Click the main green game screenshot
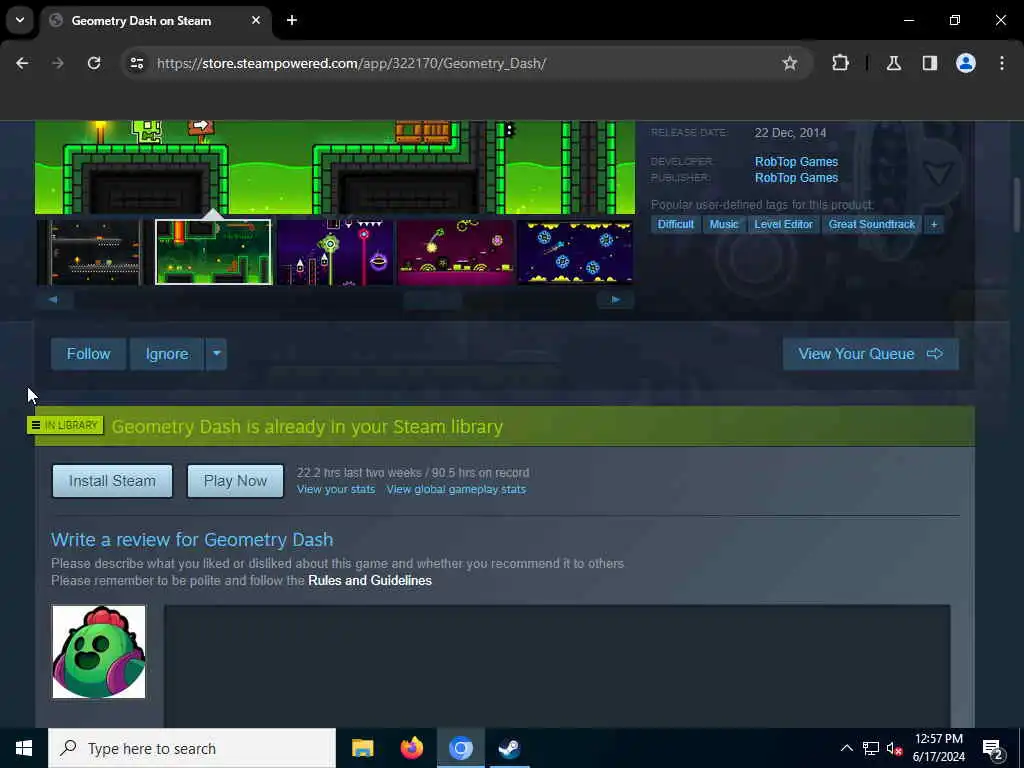1024x768 pixels. 334,167
